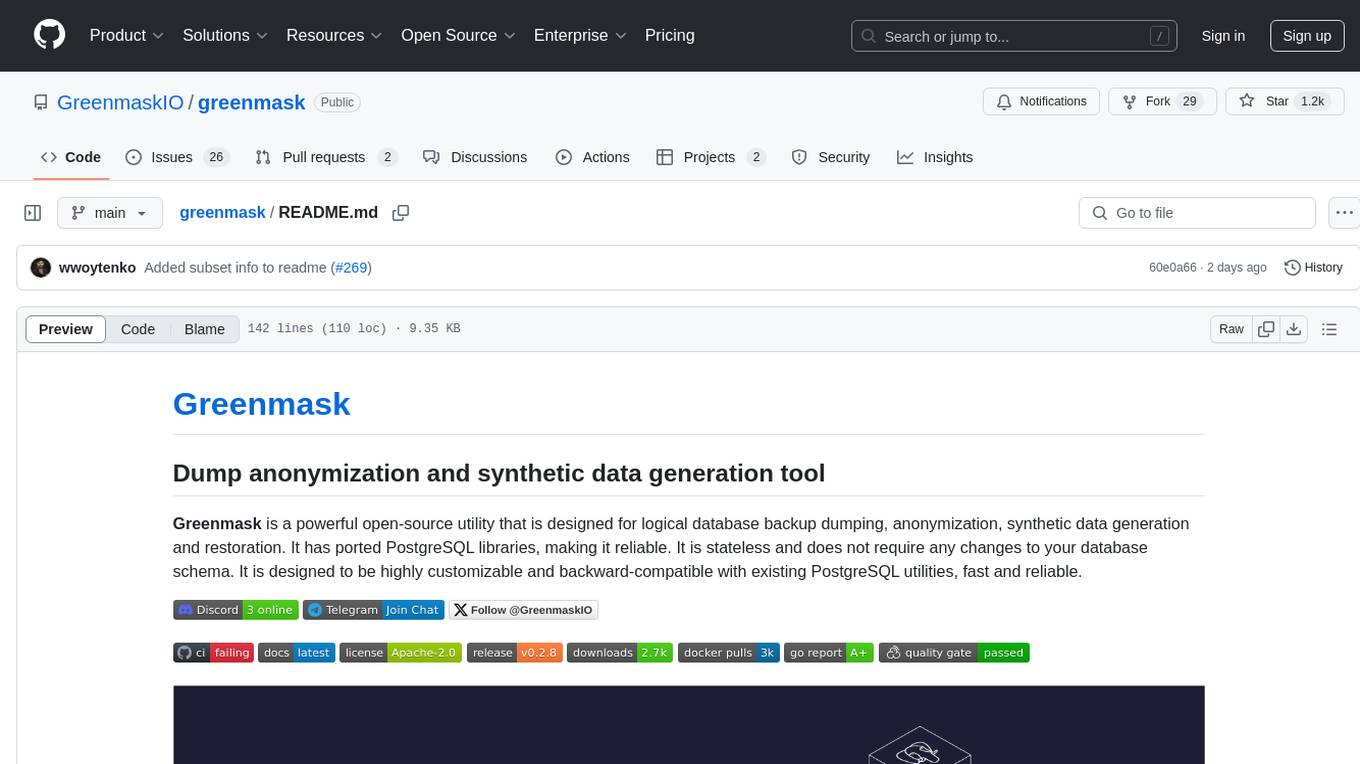
Task: Open the Telegram Join Chat badge
Action: pos(374,610)
